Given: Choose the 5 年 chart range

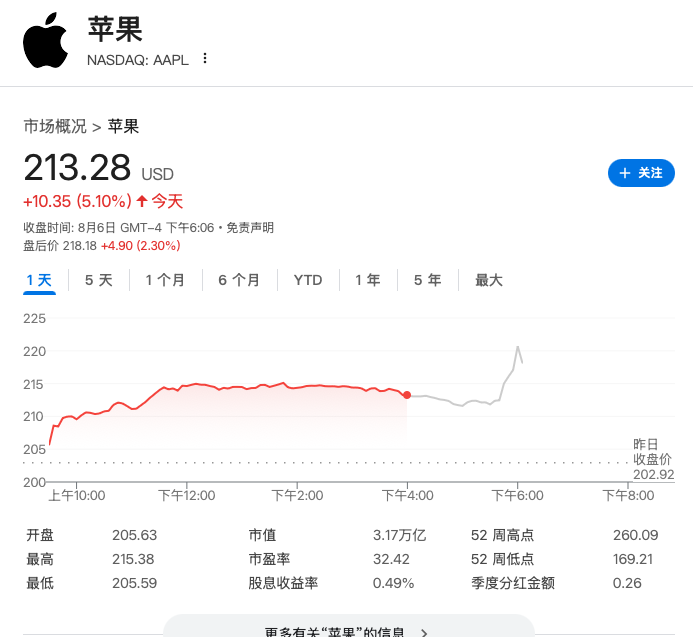Looking at the screenshot, I should click(427, 280).
